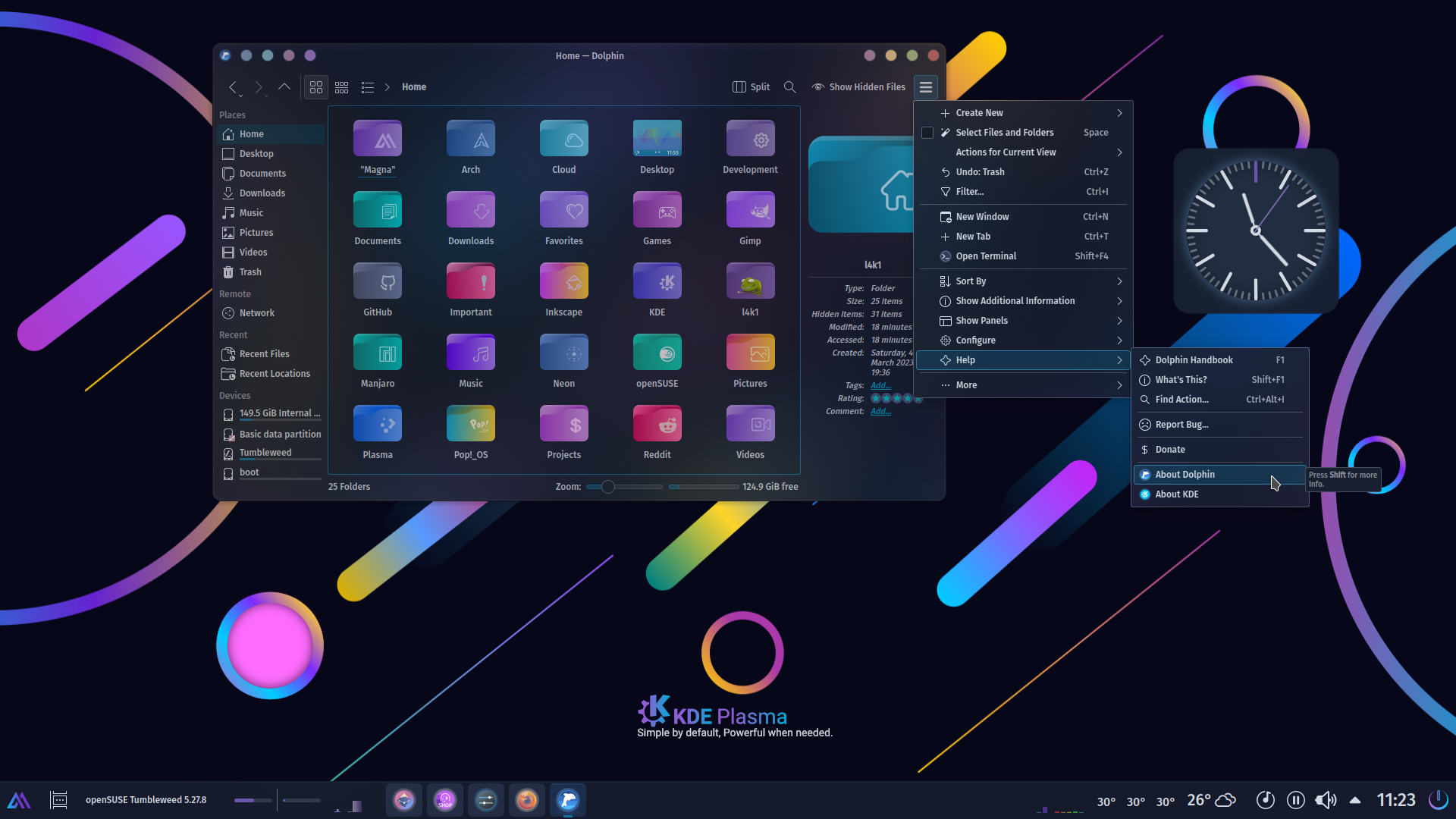Click the 124.9 GiB free space bar

704,487
